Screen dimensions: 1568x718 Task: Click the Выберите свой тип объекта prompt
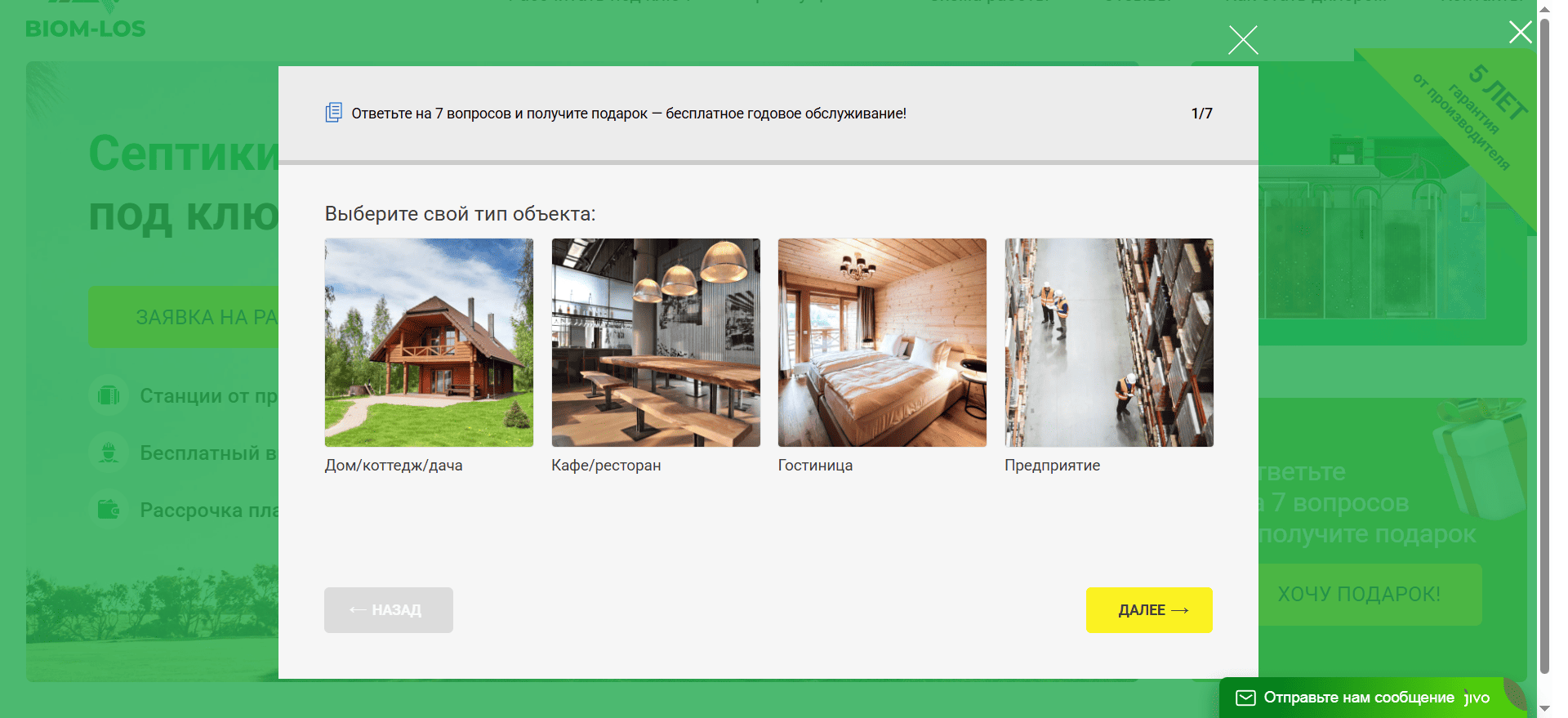[x=460, y=214]
